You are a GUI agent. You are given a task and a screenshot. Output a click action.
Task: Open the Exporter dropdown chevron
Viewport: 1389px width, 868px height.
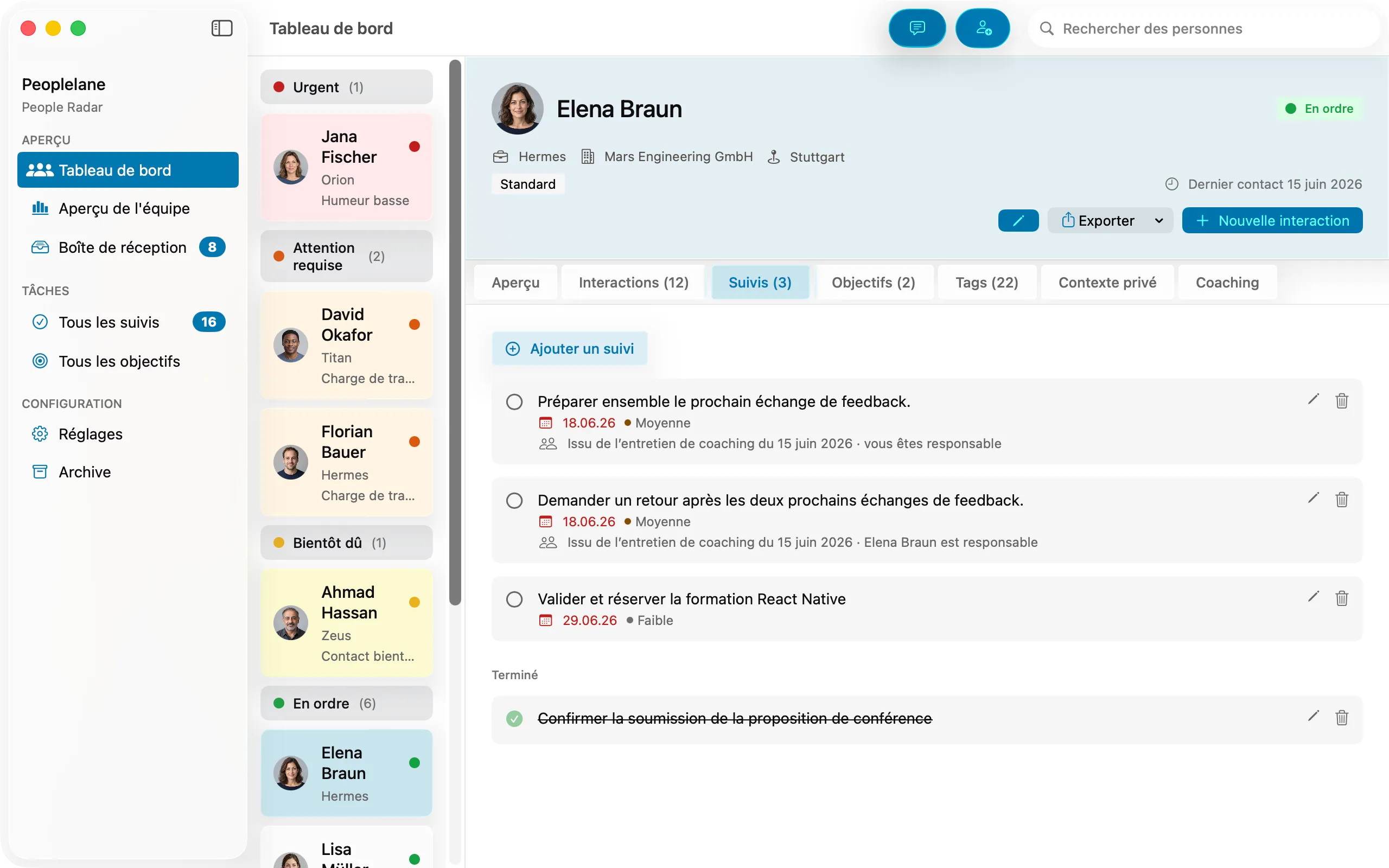[1159, 220]
